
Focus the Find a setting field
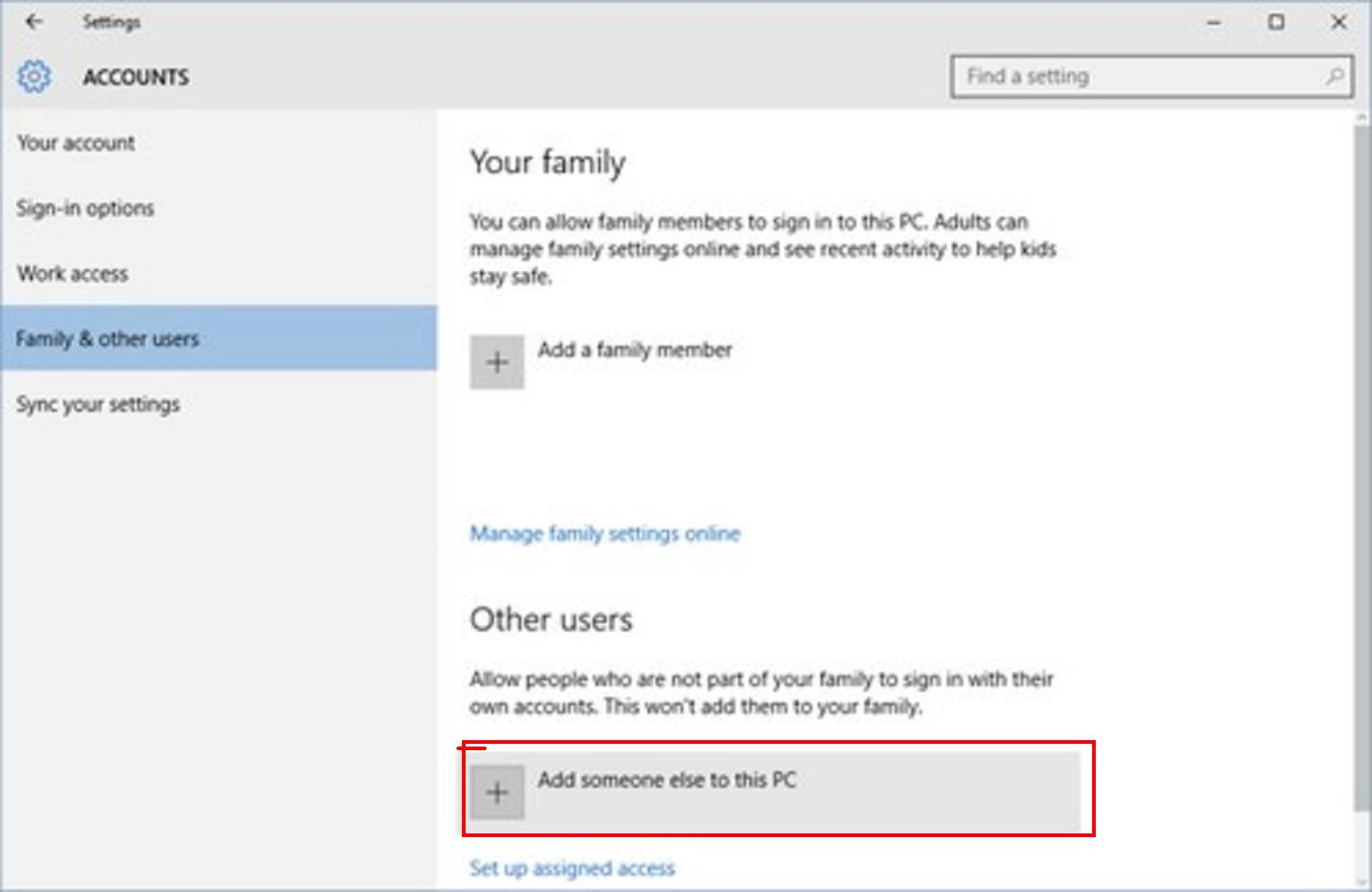[x=1151, y=76]
